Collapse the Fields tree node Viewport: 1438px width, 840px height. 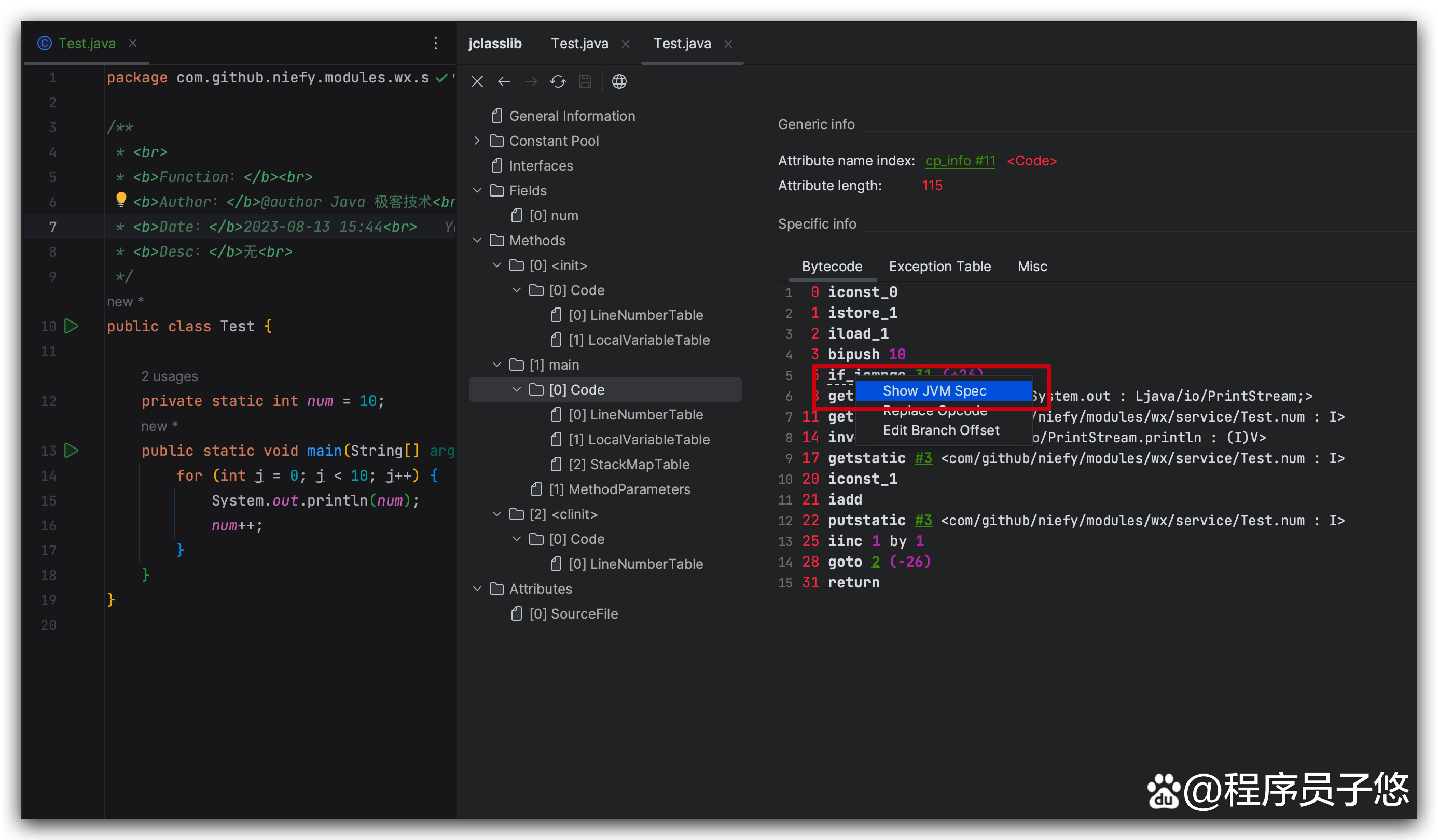(x=477, y=190)
